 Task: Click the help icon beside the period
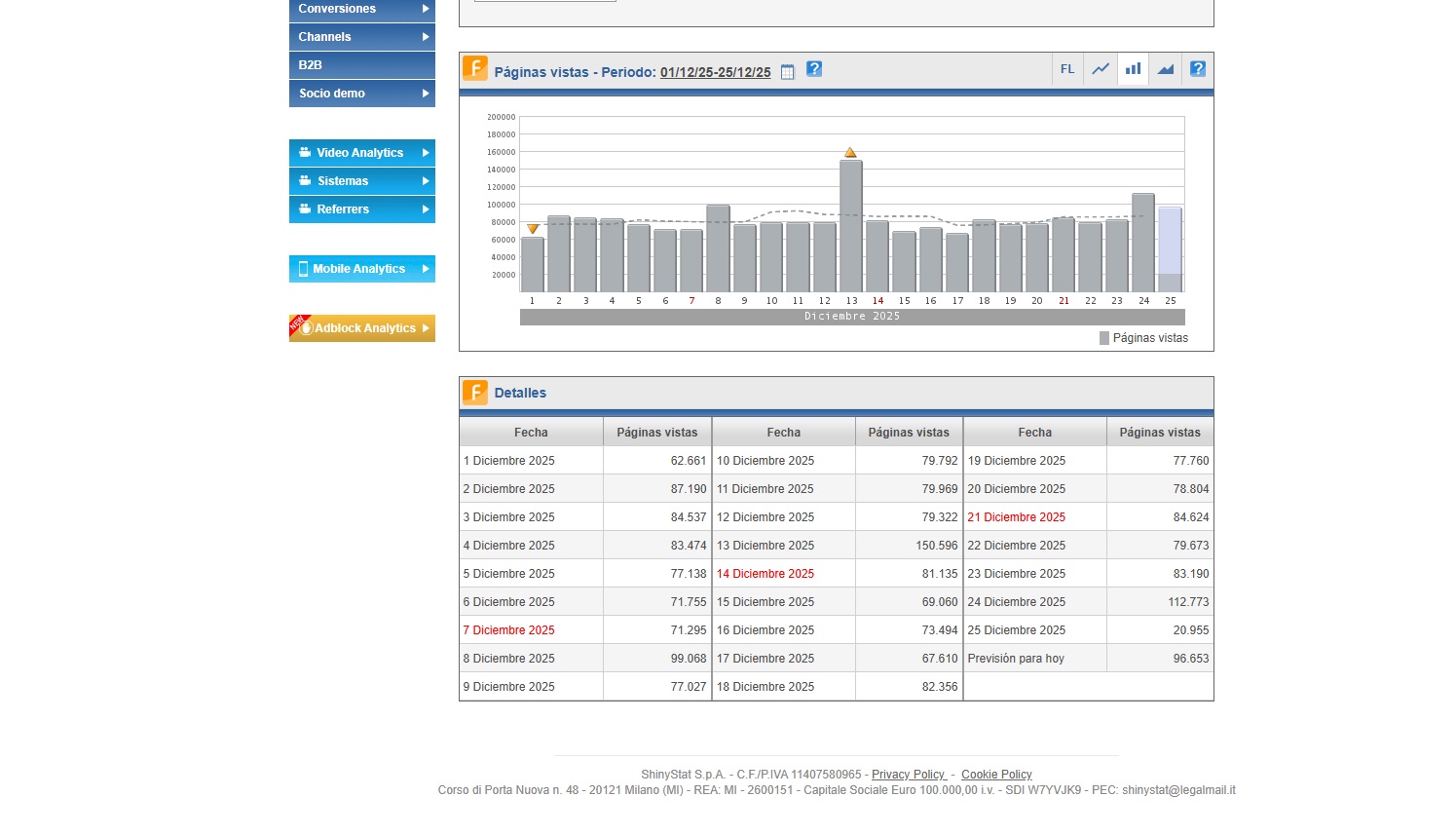click(x=814, y=69)
